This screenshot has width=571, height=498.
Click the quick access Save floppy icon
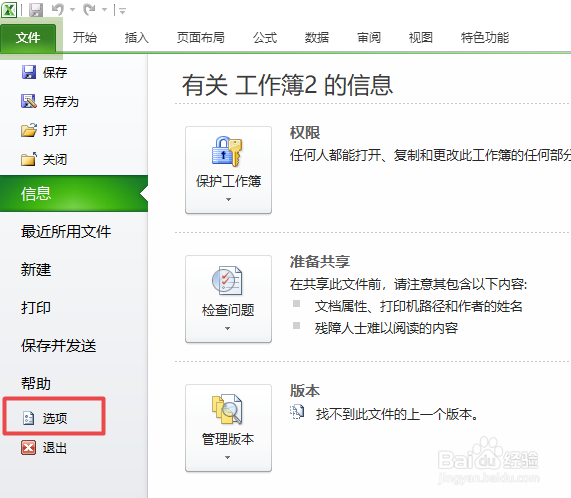[x=36, y=10]
